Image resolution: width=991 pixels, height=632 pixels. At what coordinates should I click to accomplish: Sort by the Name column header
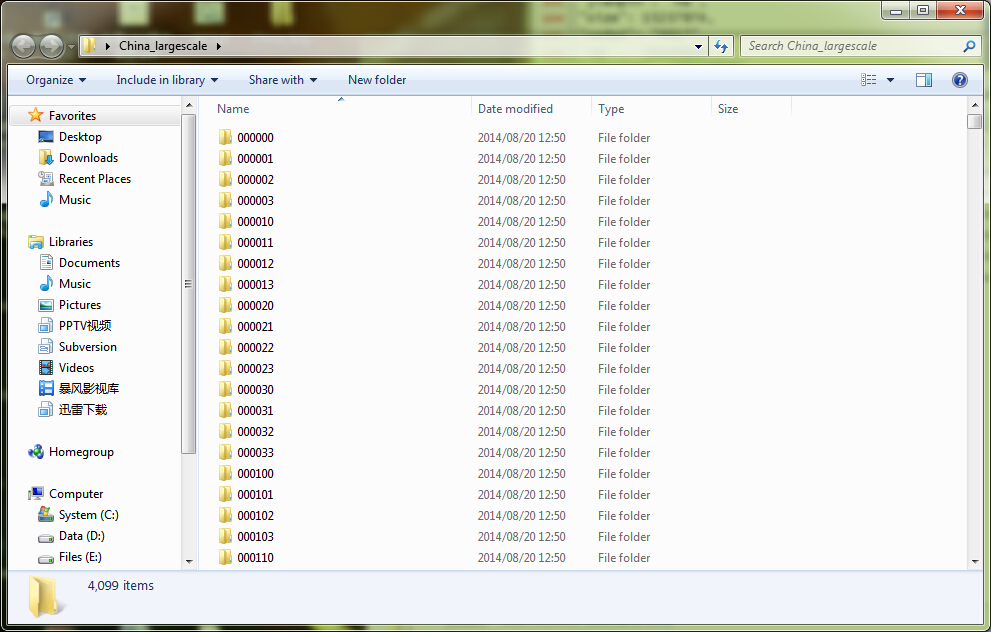coord(341,109)
